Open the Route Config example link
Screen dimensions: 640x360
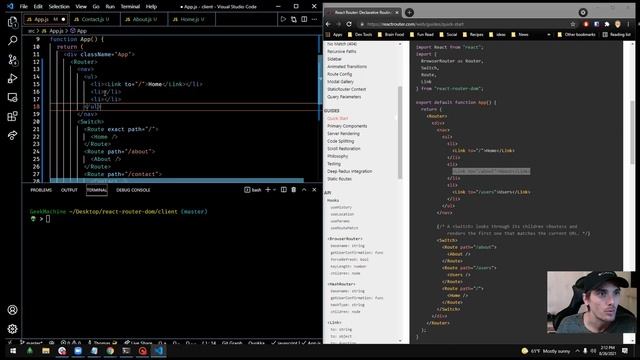[339, 74]
